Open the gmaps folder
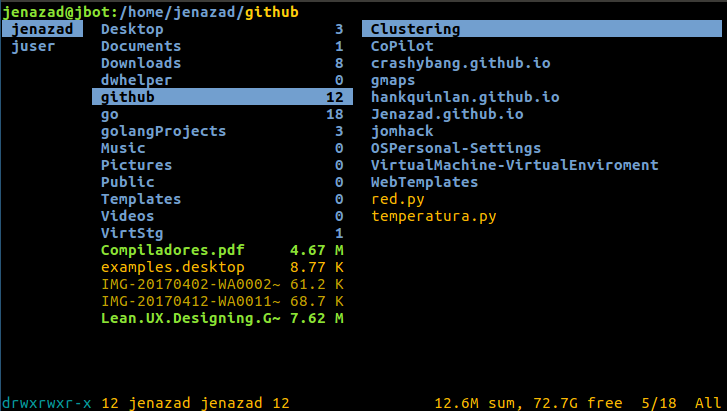 pyautogui.click(x=393, y=80)
